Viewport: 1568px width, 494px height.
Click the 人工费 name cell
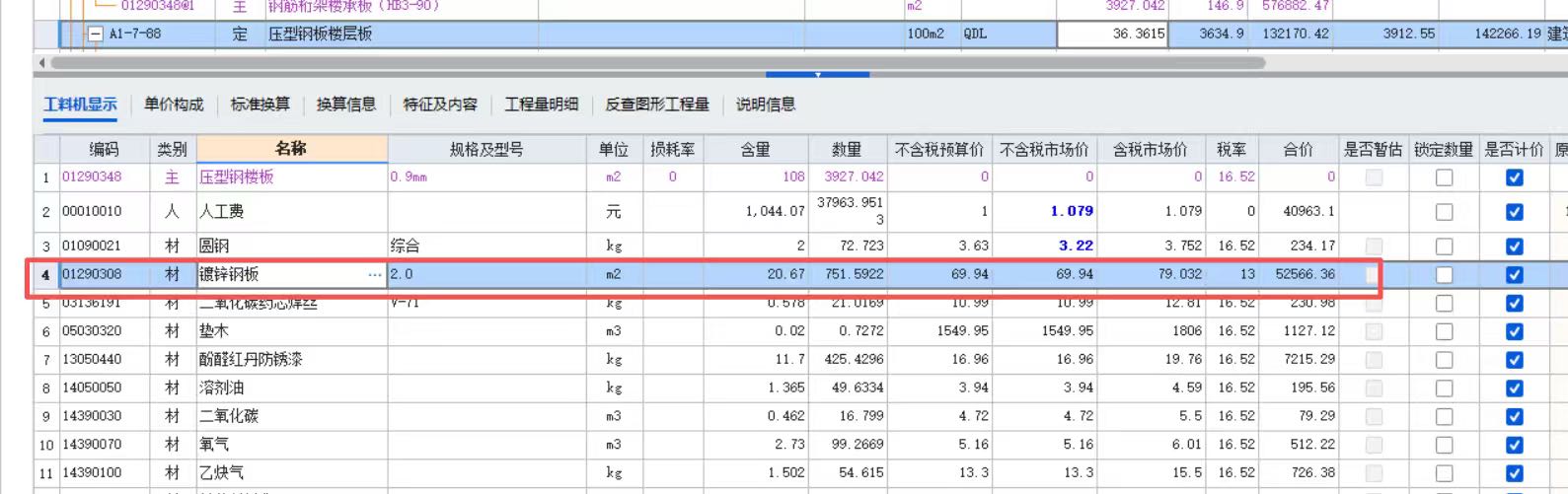pyautogui.click(x=291, y=211)
